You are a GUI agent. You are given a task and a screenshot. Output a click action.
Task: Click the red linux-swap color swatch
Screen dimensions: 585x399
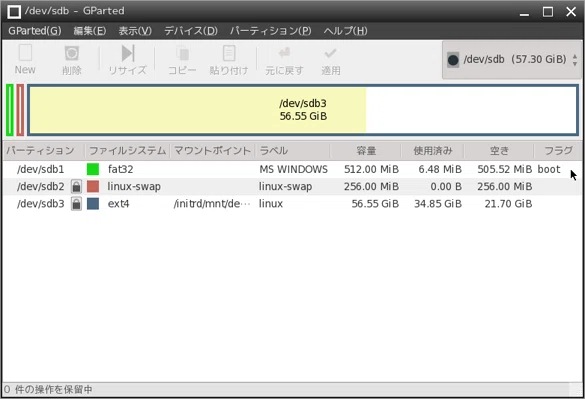93,186
